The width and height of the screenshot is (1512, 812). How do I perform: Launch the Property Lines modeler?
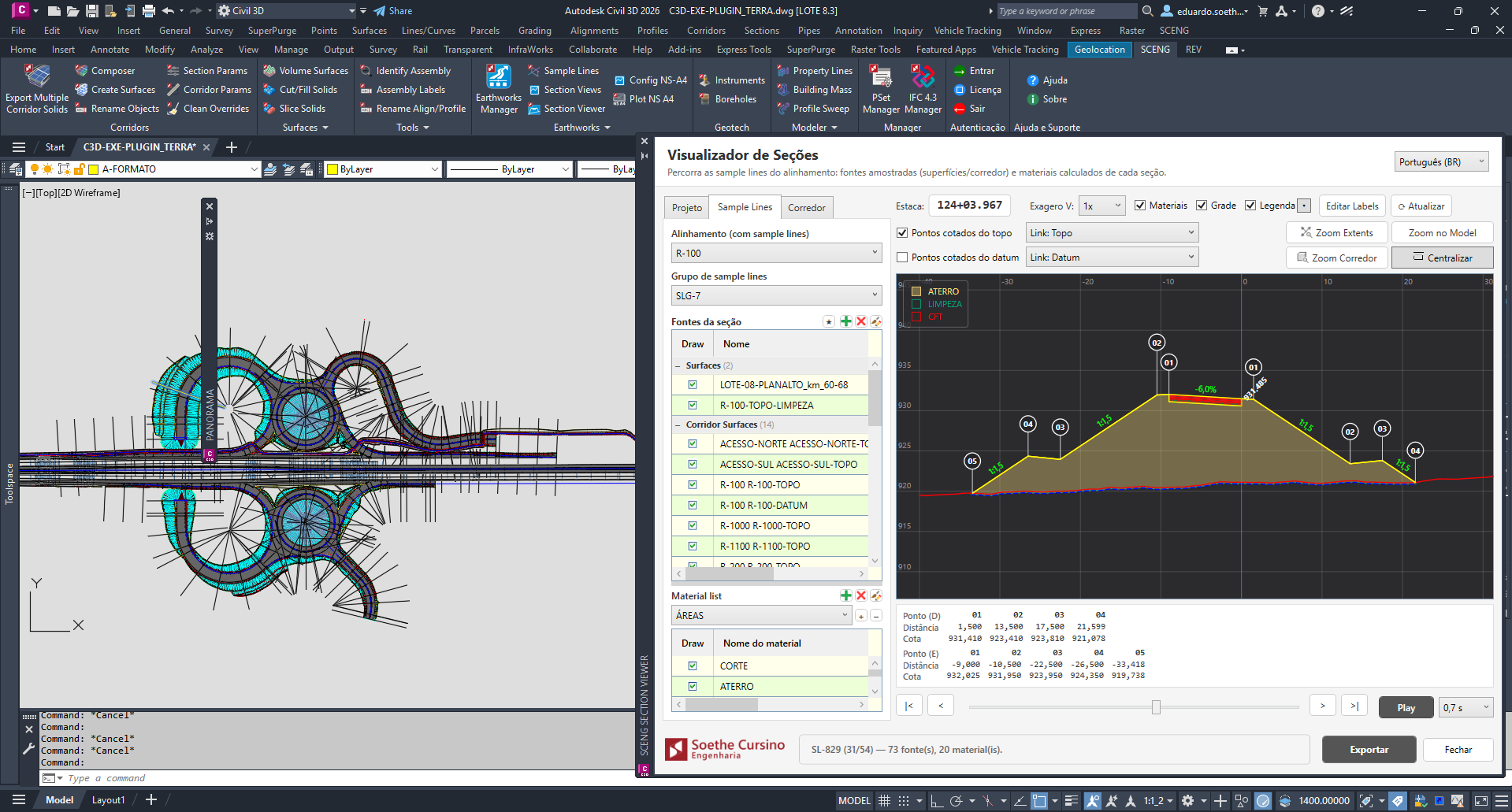pos(815,71)
